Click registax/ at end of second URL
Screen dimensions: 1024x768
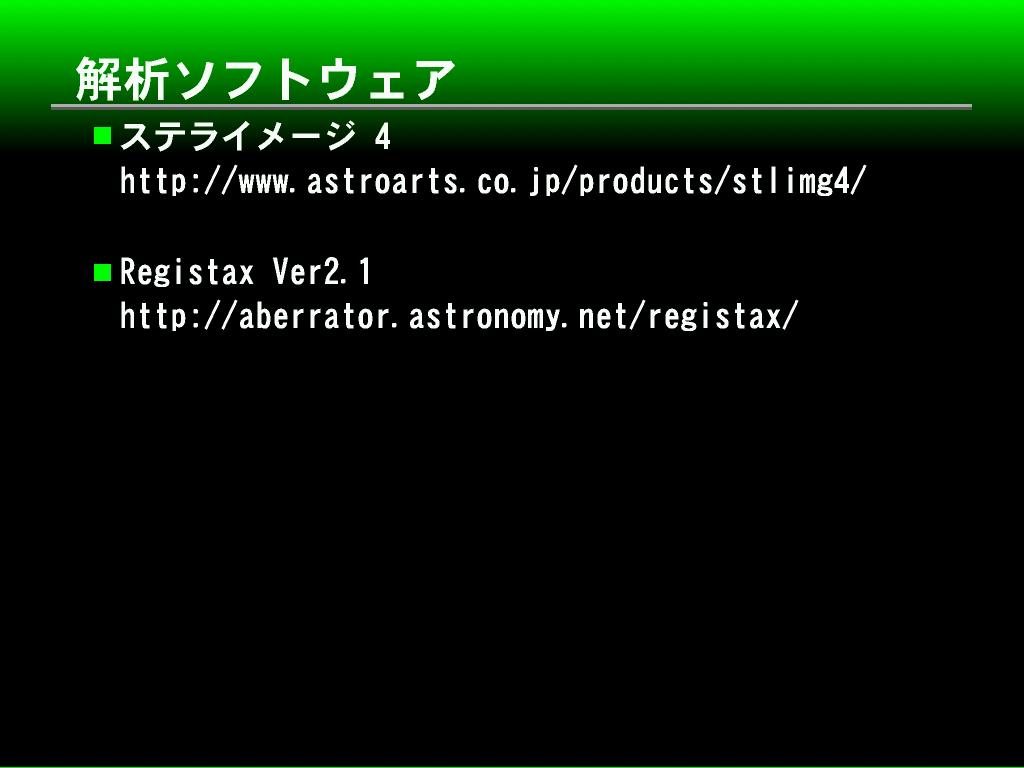[x=723, y=317]
